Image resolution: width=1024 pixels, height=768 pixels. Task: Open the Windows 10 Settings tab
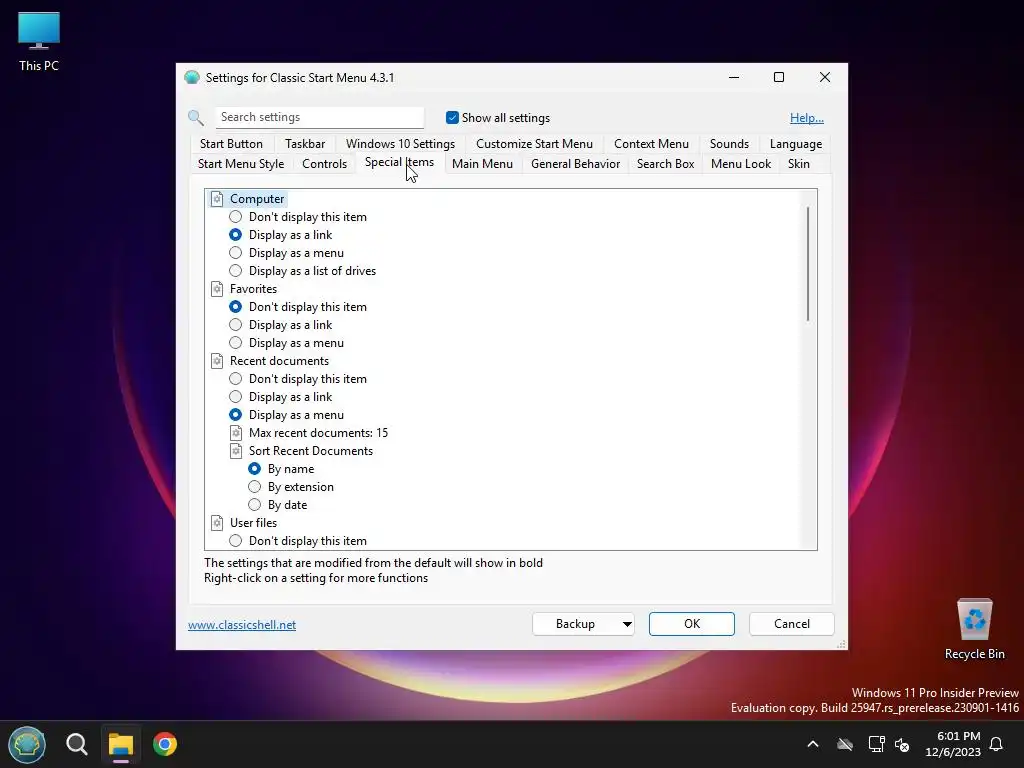pos(400,144)
